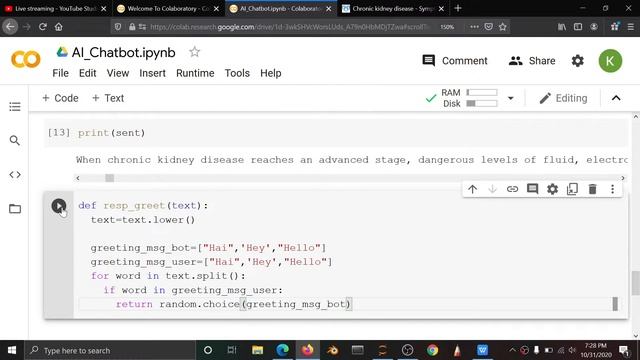640x360 pixels.
Task: Star the AI_Chatbot.ipynb notebook
Action: point(195,52)
